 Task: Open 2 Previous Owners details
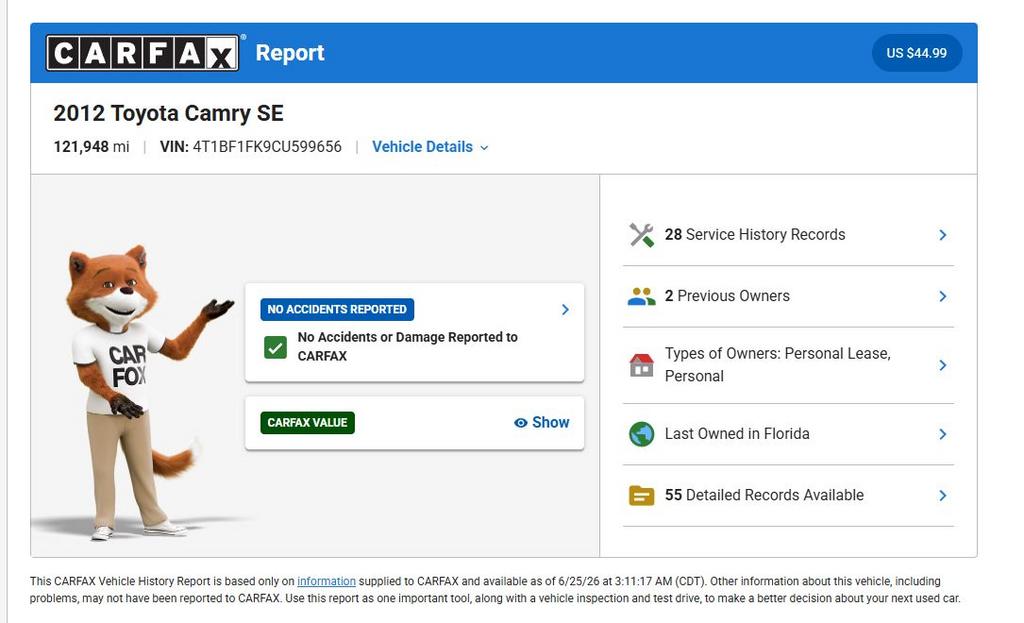788,296
